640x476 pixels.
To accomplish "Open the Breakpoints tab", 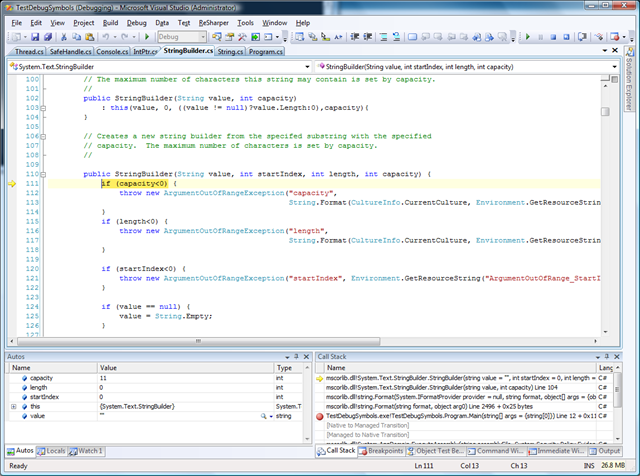I will 383,451.
